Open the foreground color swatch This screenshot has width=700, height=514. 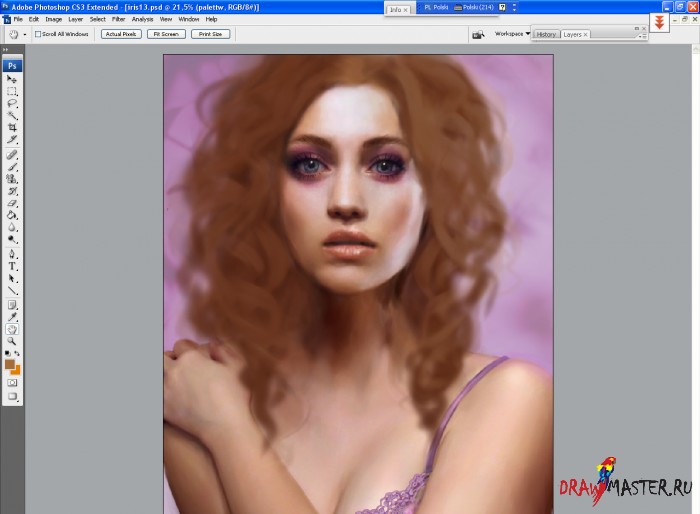coord(9,364)
